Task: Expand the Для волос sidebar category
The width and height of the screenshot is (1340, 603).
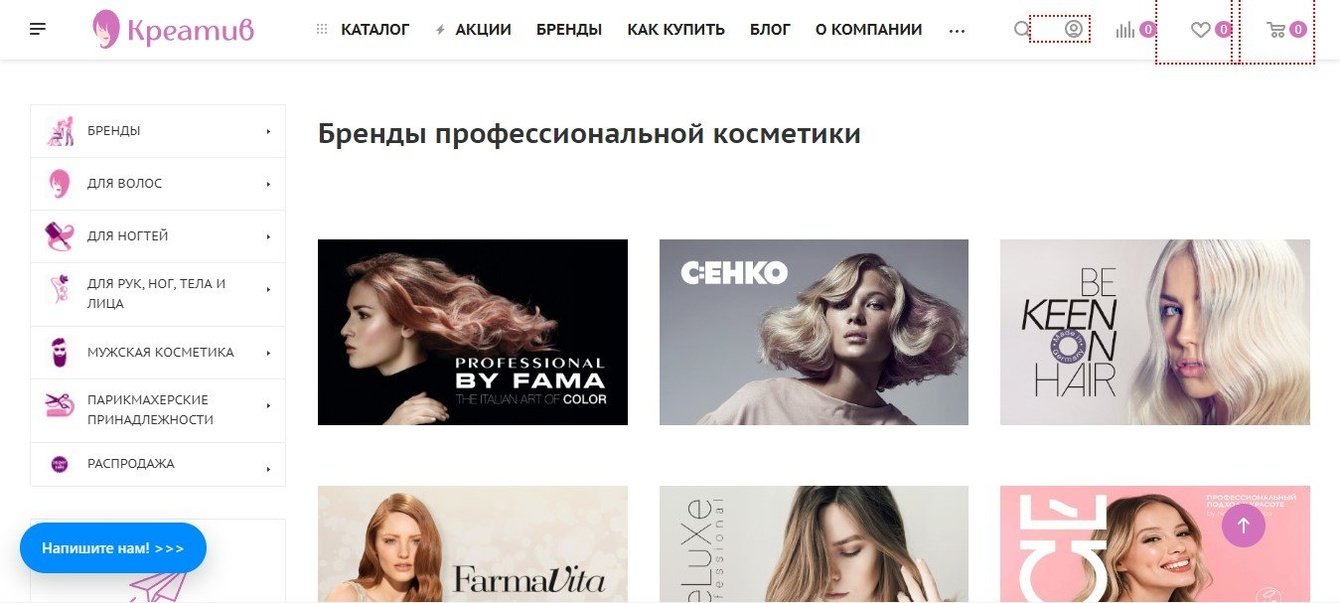Action: (x=158, y=184)
